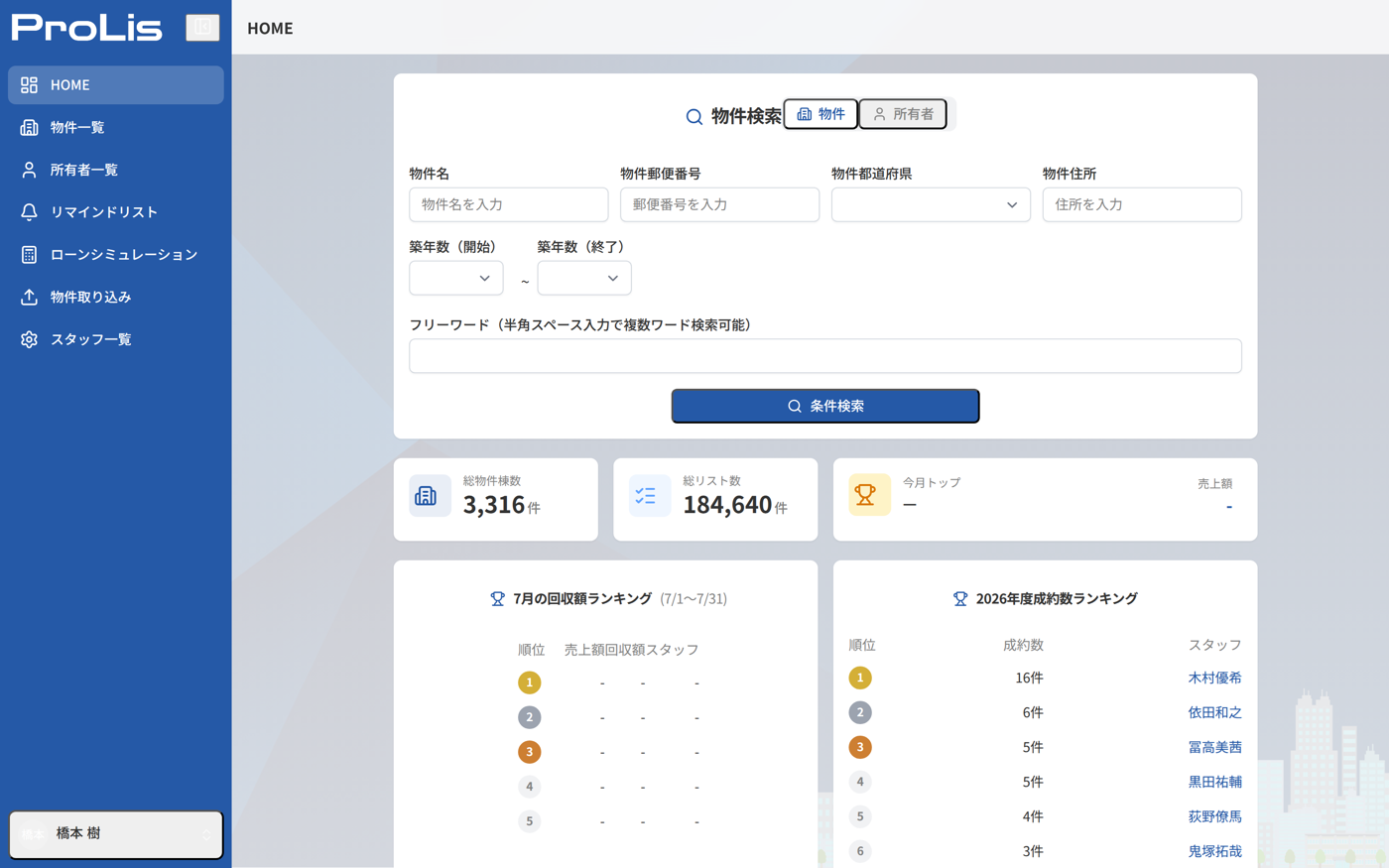The image size is (1389, 868).
Task: Expand user menu for 橋本 樹
Action: pyautogui.click(x=116, y=834)
